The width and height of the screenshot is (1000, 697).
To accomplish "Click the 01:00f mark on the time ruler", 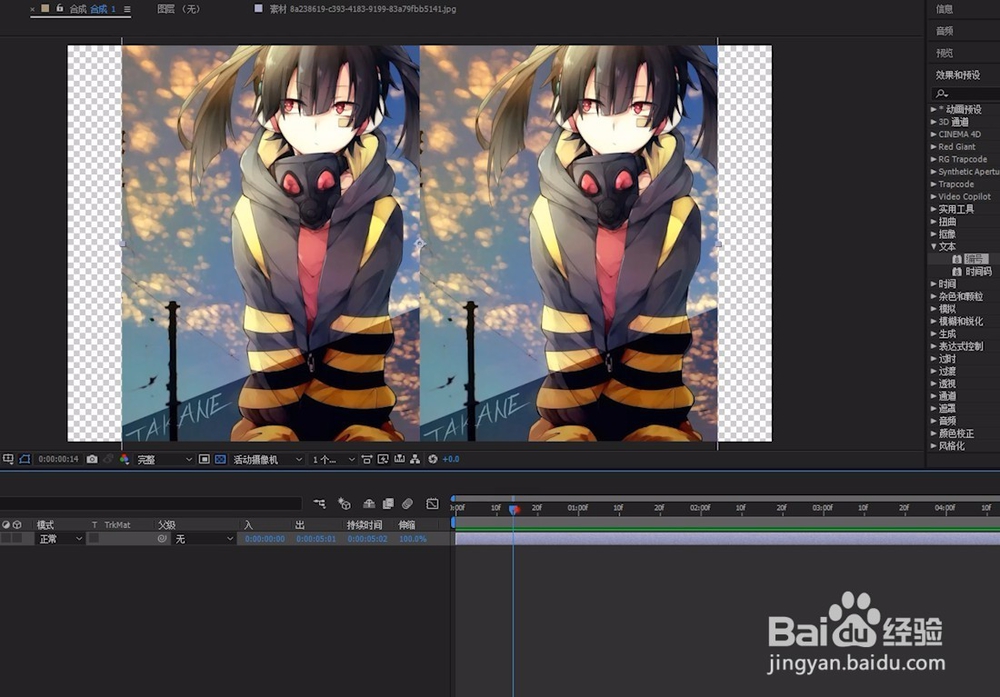I will 578,508.
